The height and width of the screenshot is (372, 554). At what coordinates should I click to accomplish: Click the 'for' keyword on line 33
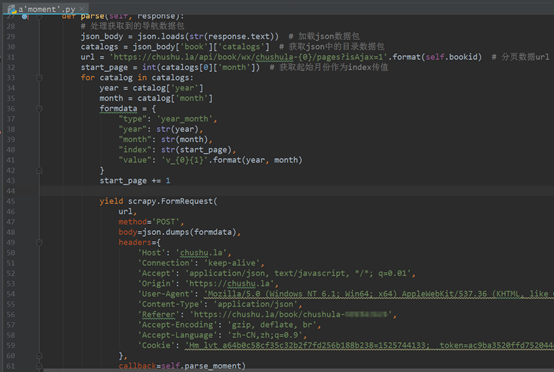88,77
